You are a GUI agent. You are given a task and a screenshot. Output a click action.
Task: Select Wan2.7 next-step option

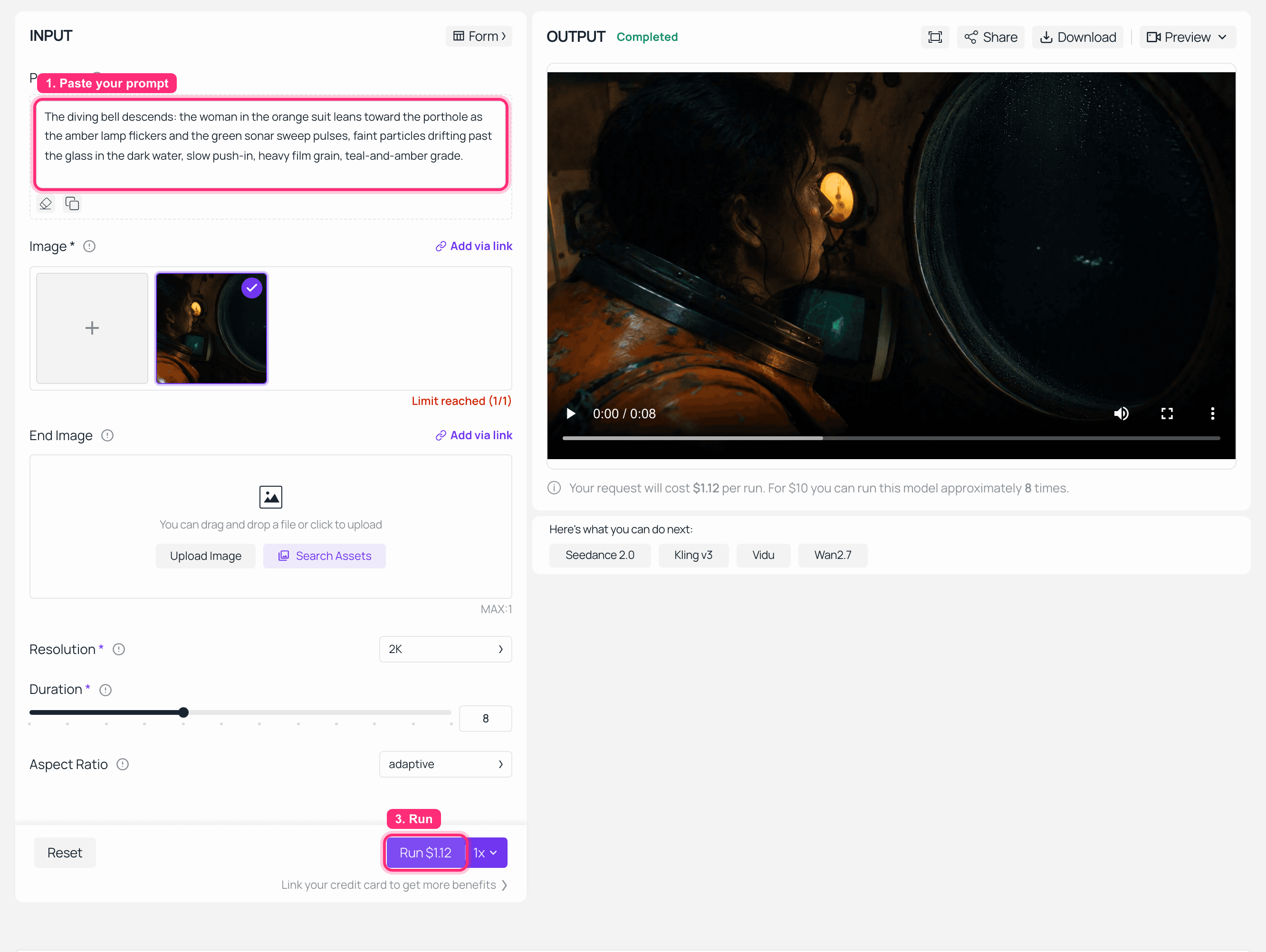click(833, 555)
